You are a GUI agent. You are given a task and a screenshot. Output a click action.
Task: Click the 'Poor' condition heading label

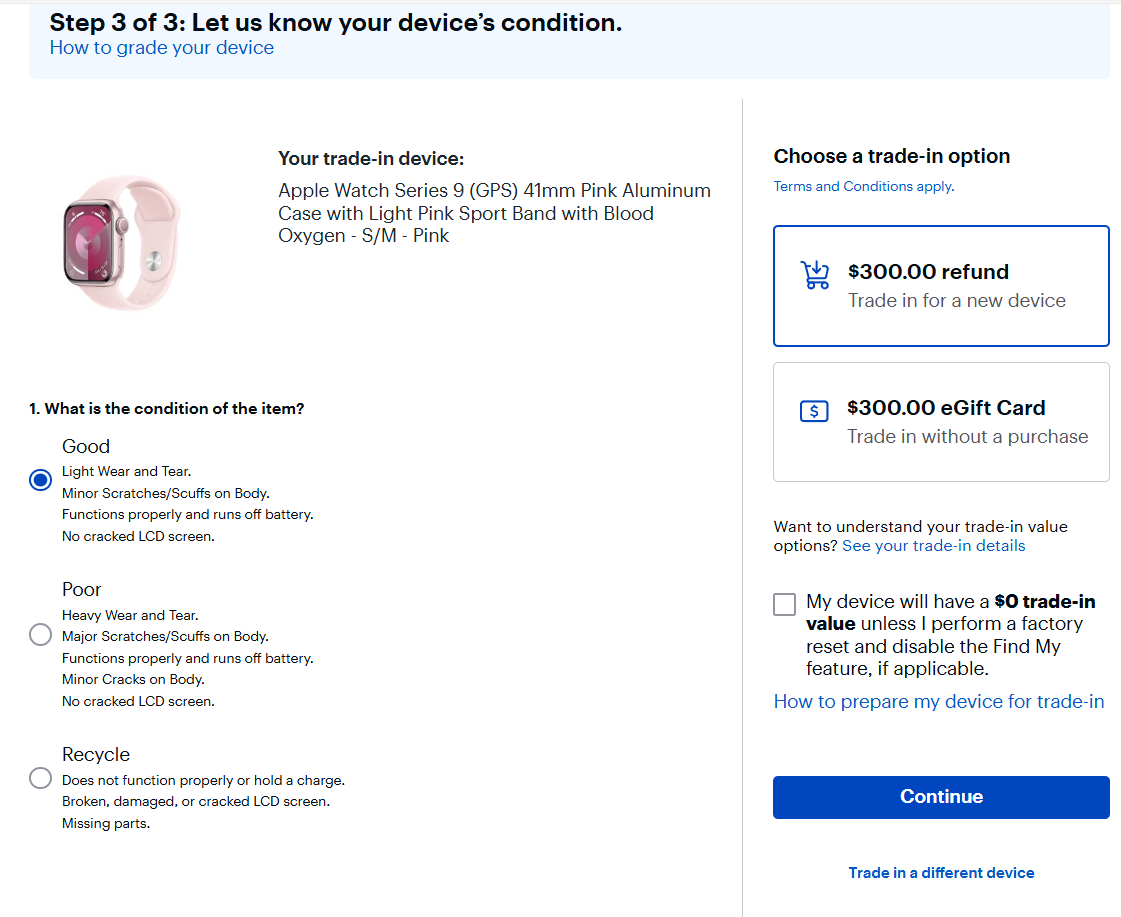[x=82, y=590]
